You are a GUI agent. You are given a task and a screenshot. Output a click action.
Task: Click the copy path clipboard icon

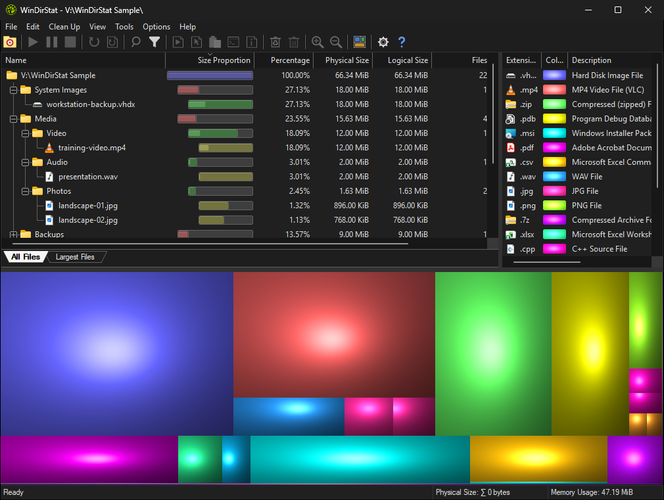[215, 42]
